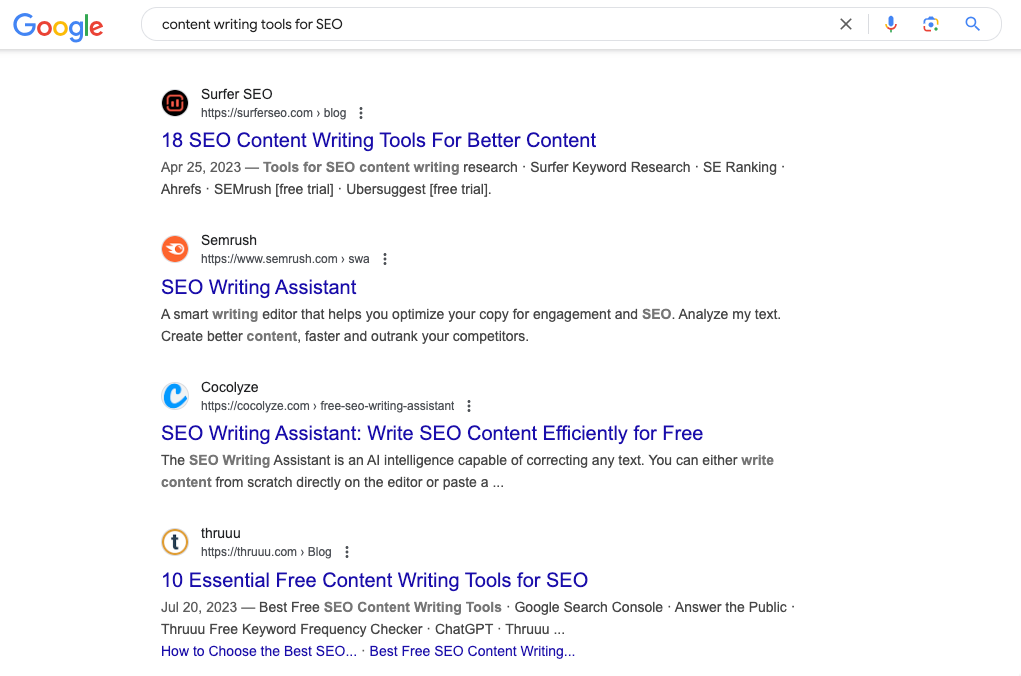Click the "Apr 25, 2023" snippet date
The image size is (1021, 676).
[x=201, y=167]
